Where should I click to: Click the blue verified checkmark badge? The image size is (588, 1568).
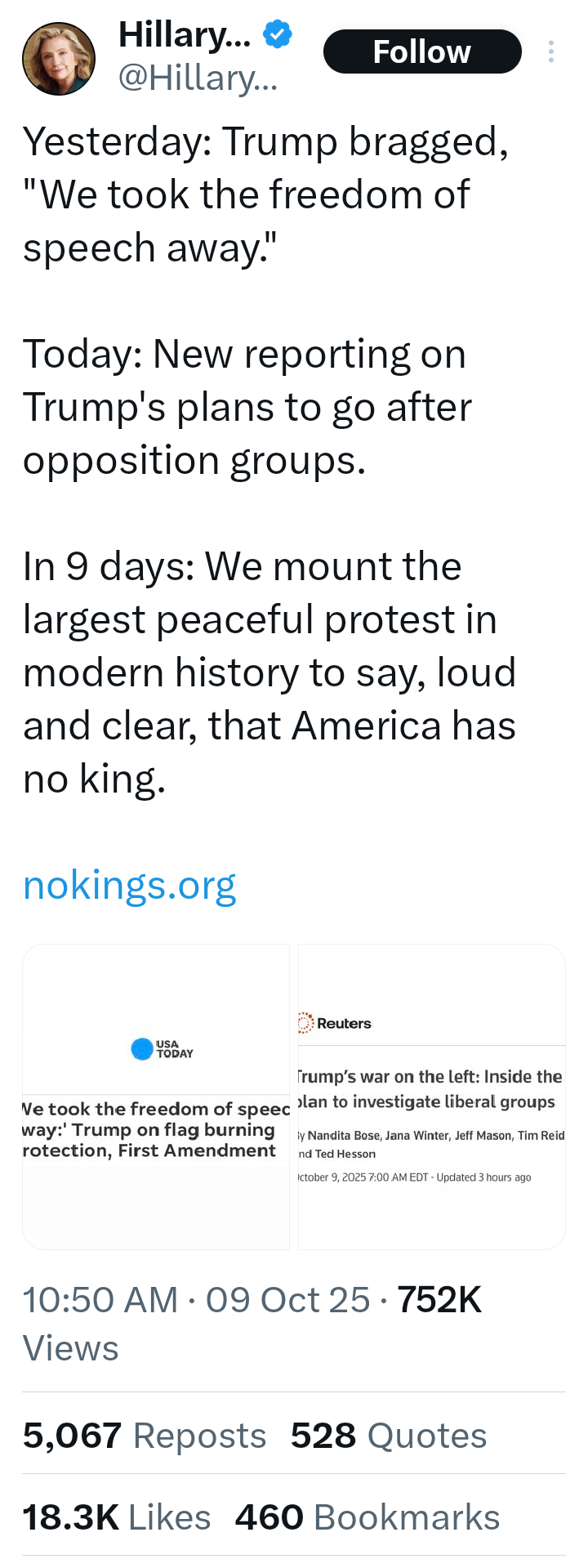pos(278,34)
